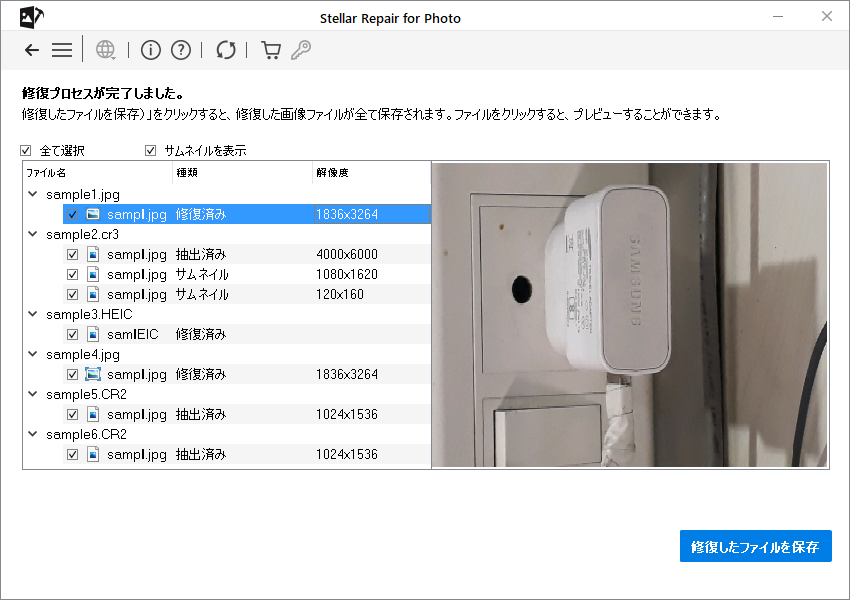Select the sample2.cr3 group name
The width and height of the screenshot is (850, 600).
point(82,234)
